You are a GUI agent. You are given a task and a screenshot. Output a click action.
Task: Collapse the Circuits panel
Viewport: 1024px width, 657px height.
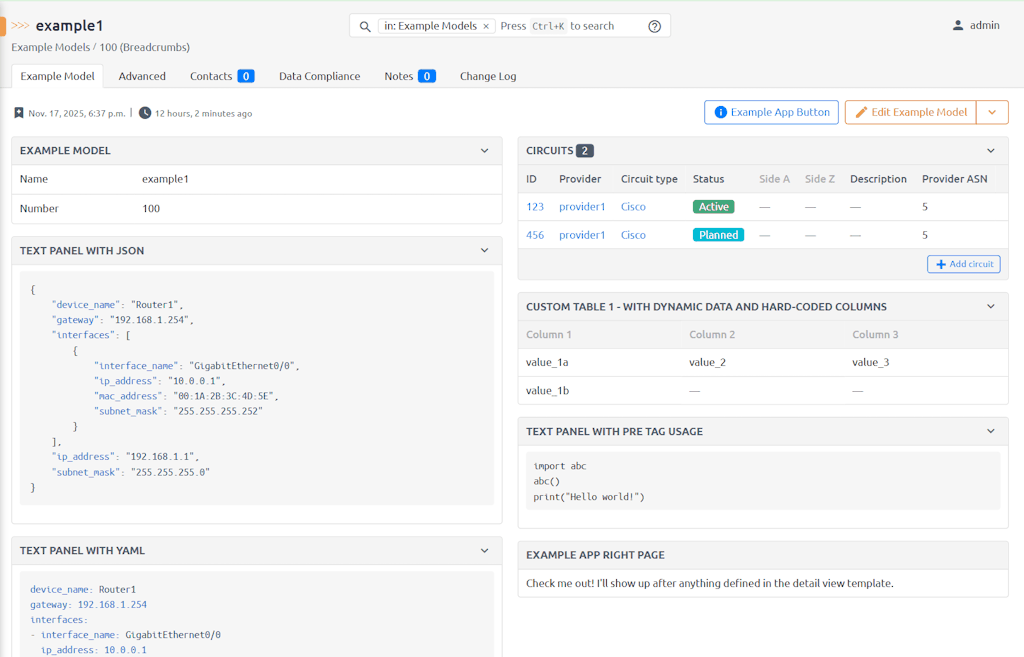(x=991, y=150)
